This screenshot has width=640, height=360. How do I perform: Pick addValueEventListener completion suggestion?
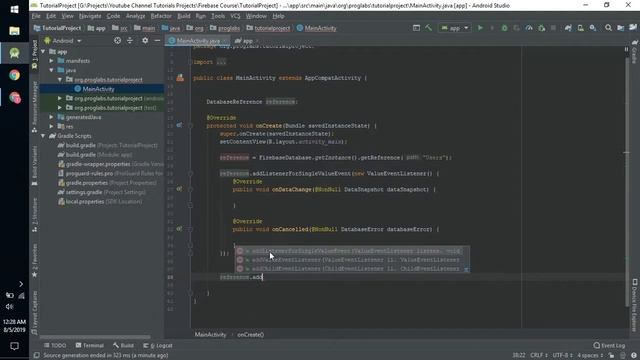(352, 260)
